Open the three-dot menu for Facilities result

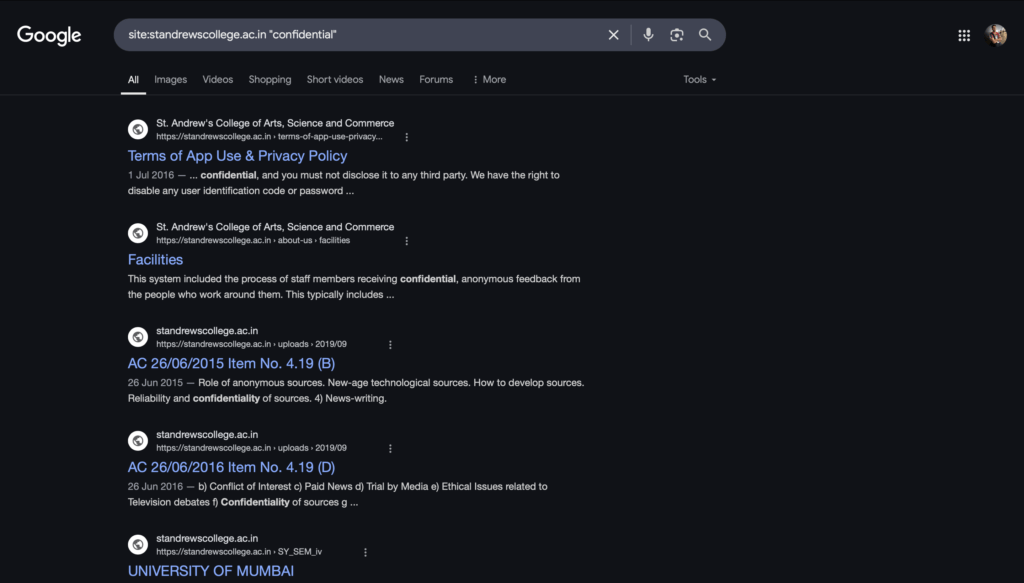(406, 241)
